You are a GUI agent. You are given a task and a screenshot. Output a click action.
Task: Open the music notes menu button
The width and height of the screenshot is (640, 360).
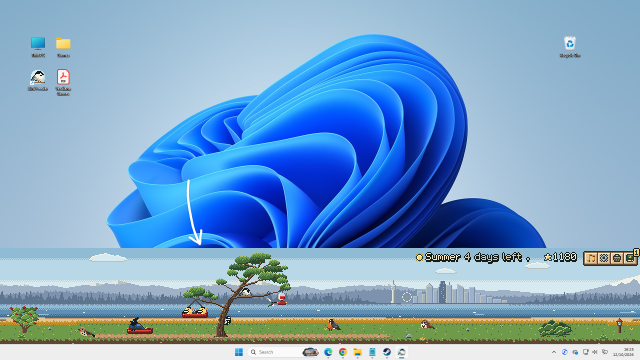591,258
